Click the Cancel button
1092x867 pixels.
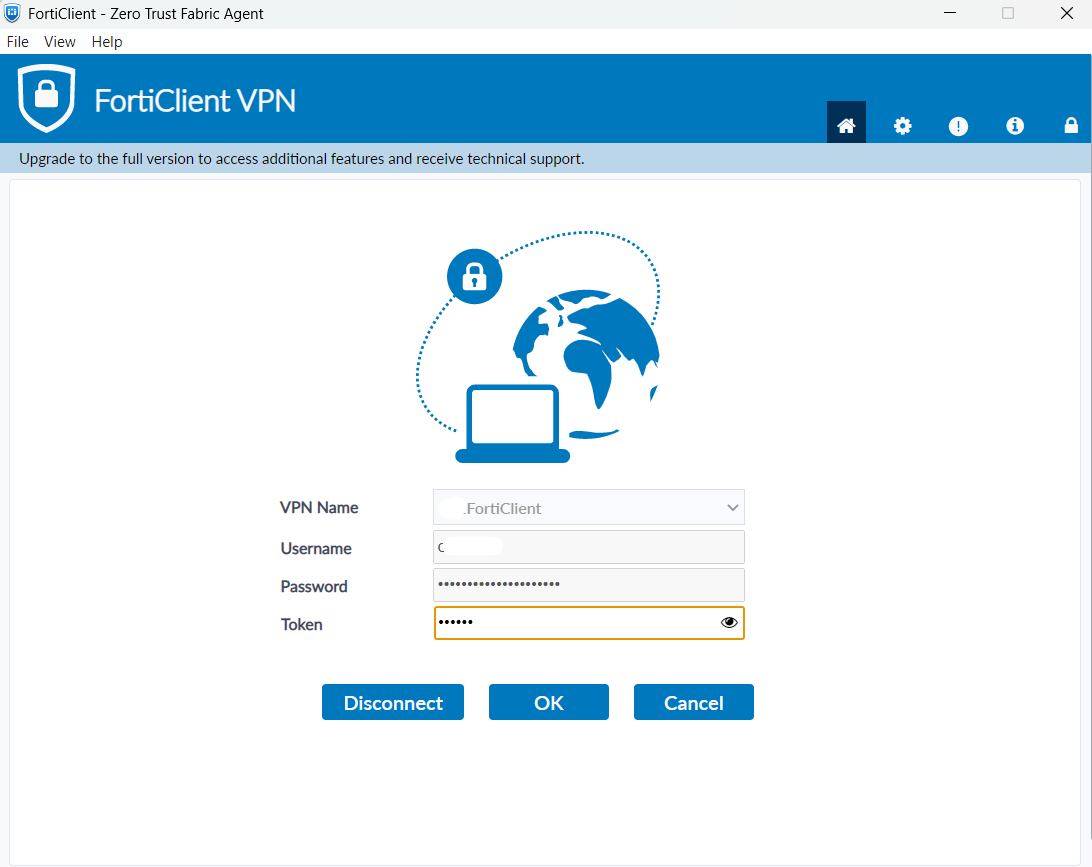694,702
